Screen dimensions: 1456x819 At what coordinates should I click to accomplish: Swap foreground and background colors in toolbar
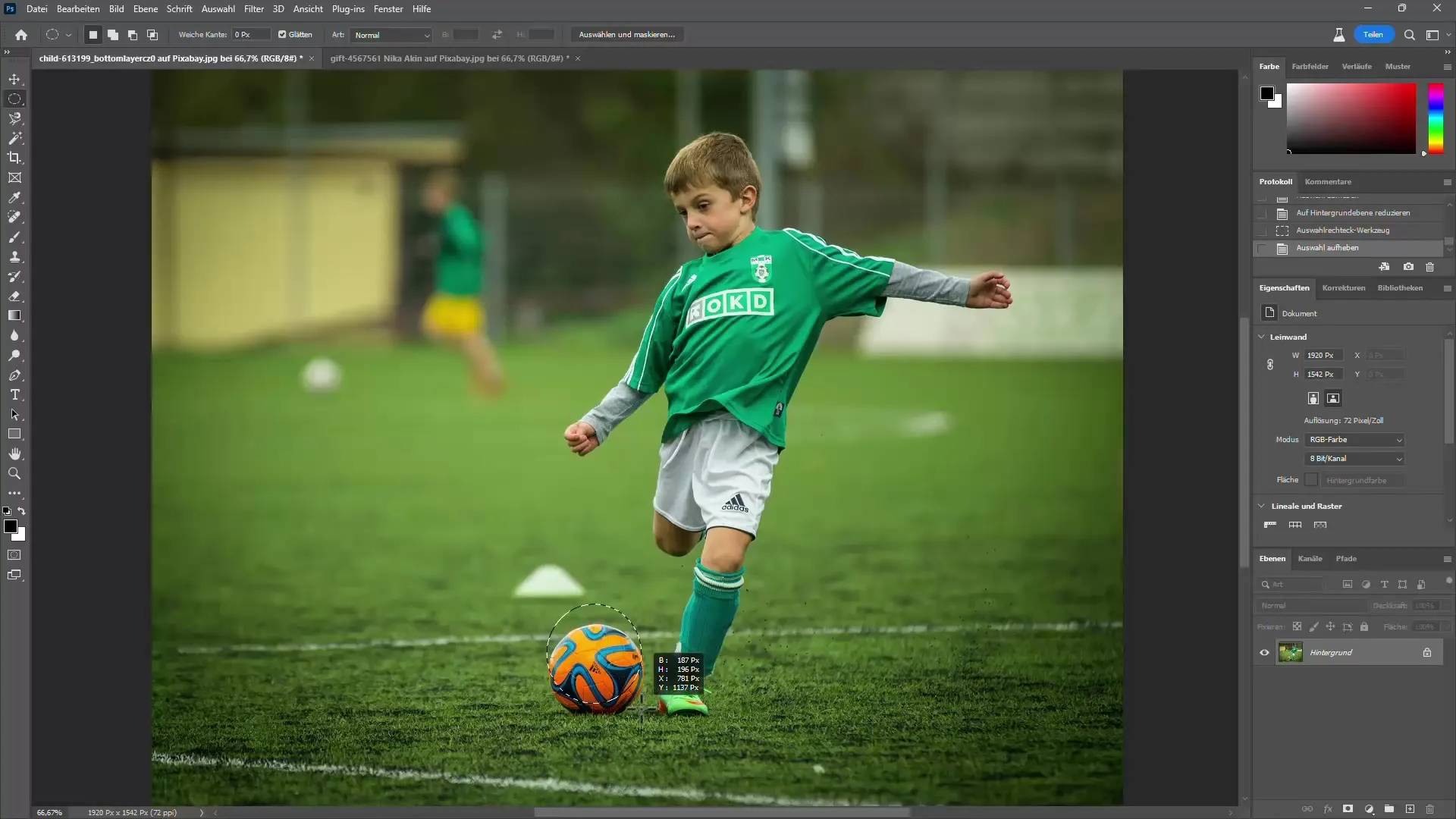click(22, 511)
